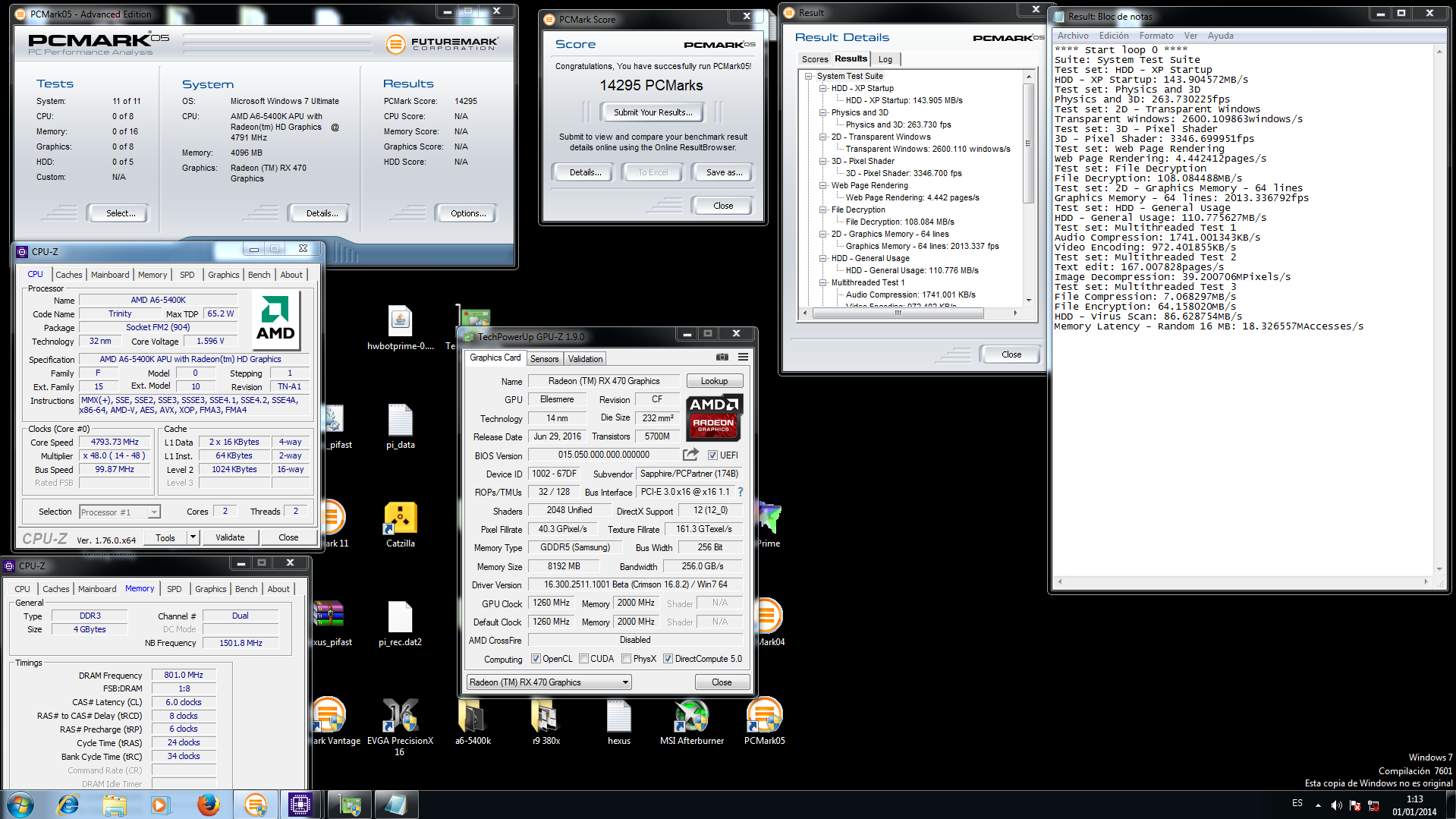This screenshot has height=819, width=1456.
Task: Collapse the File Decryption tree node
Action: coord(822,210)
